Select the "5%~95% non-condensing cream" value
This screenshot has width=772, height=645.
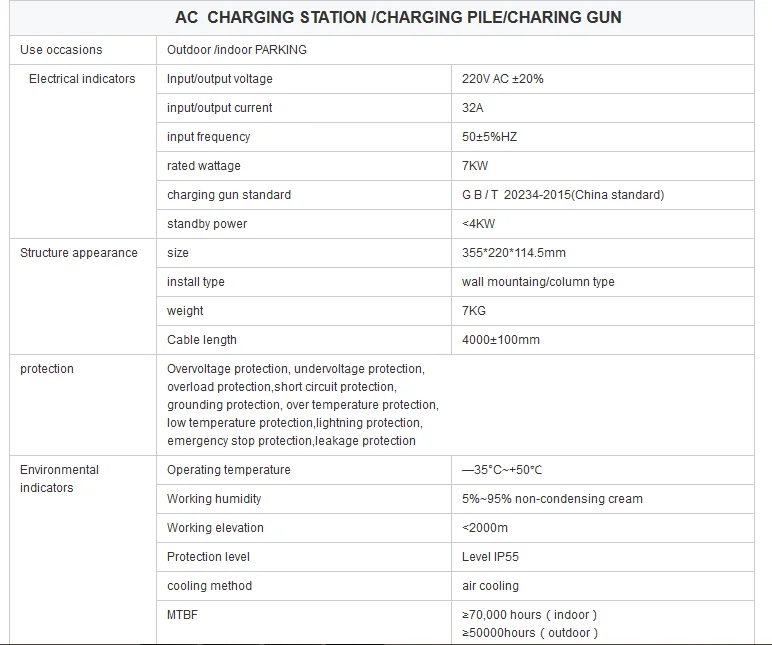552,499
